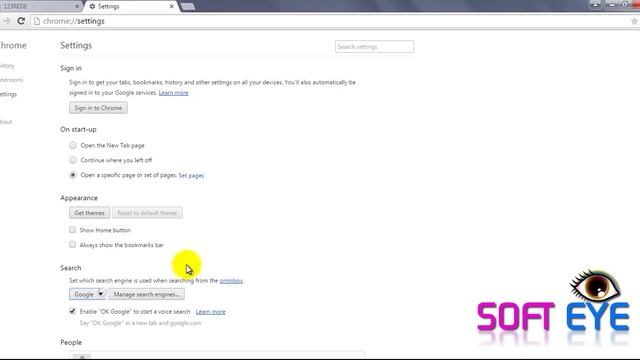Open the Set pages link
This screenshot has height=360, width=640.
coord(191,175)
